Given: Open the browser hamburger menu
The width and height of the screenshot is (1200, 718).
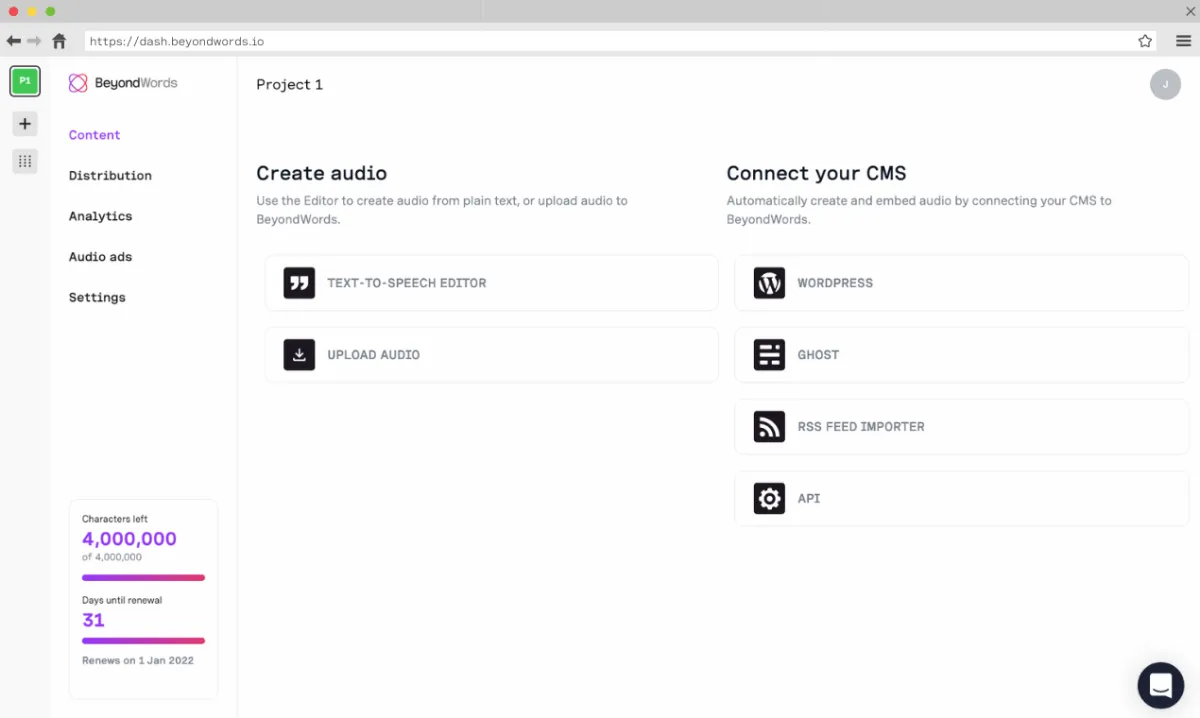Looking at the screenshot, I should point(1183,41).
